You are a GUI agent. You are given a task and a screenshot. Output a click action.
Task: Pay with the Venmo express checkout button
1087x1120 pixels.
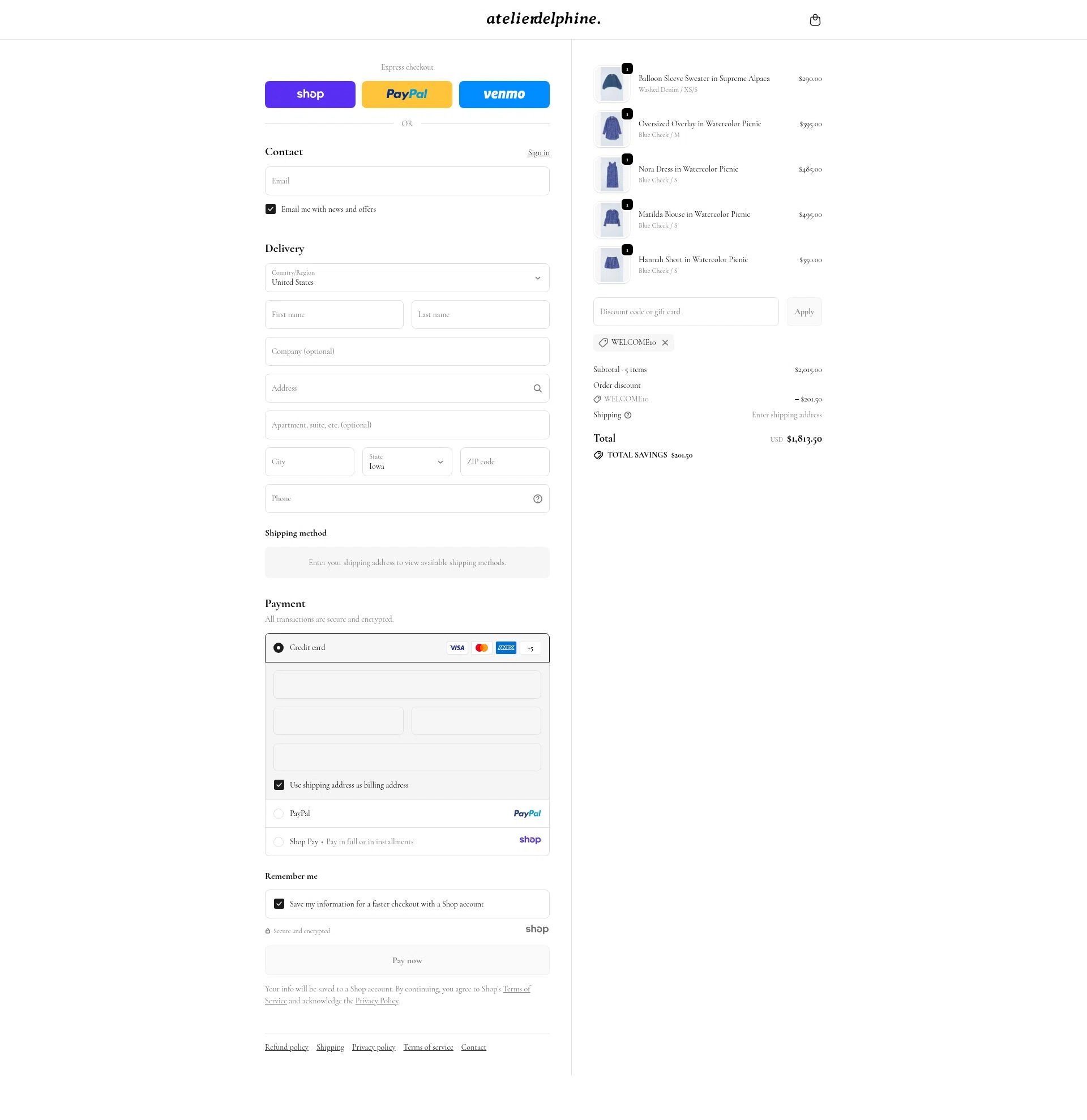pos(504,95)
